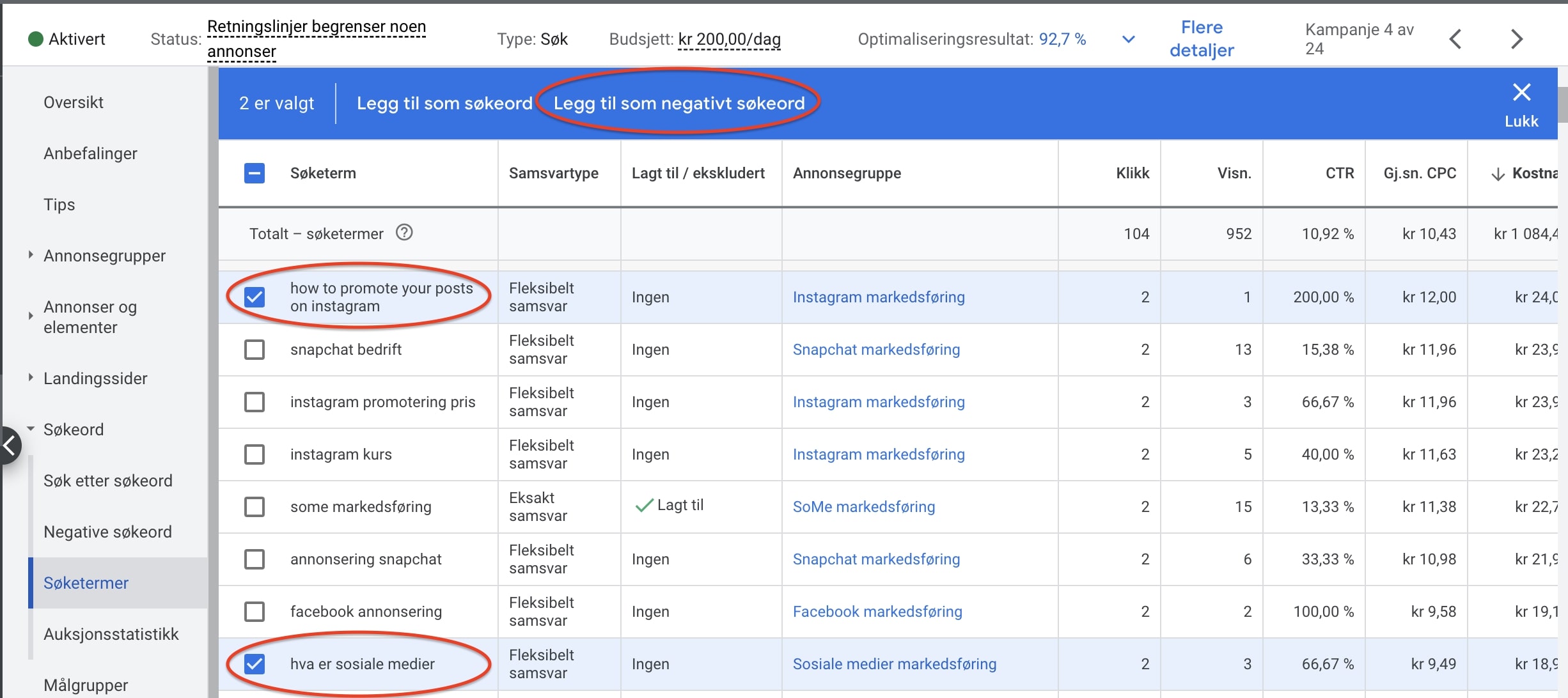Click the green Aktivert status dot
This screenshot has width=1568, height=698.
36,39
